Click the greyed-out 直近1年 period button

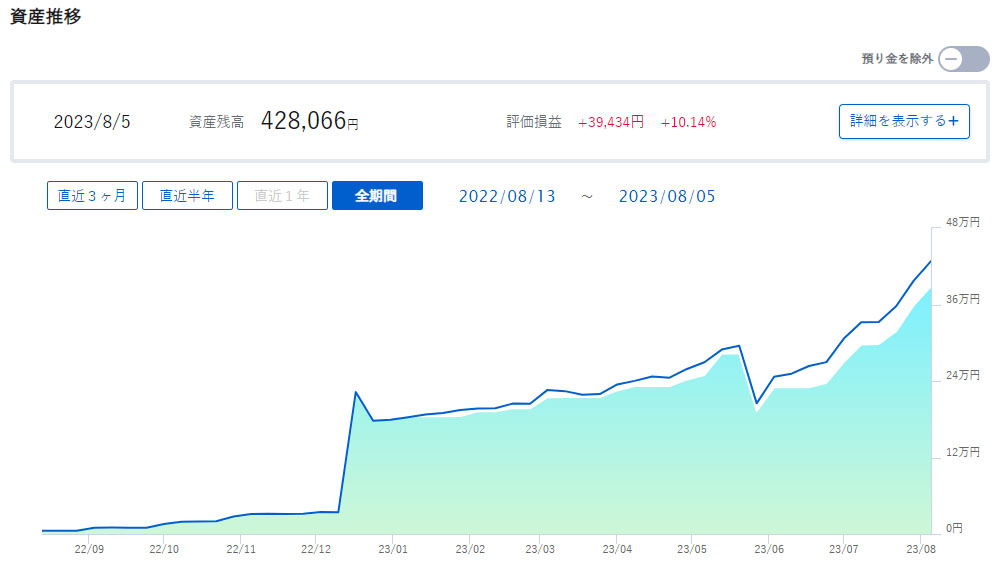coord(282,196)
